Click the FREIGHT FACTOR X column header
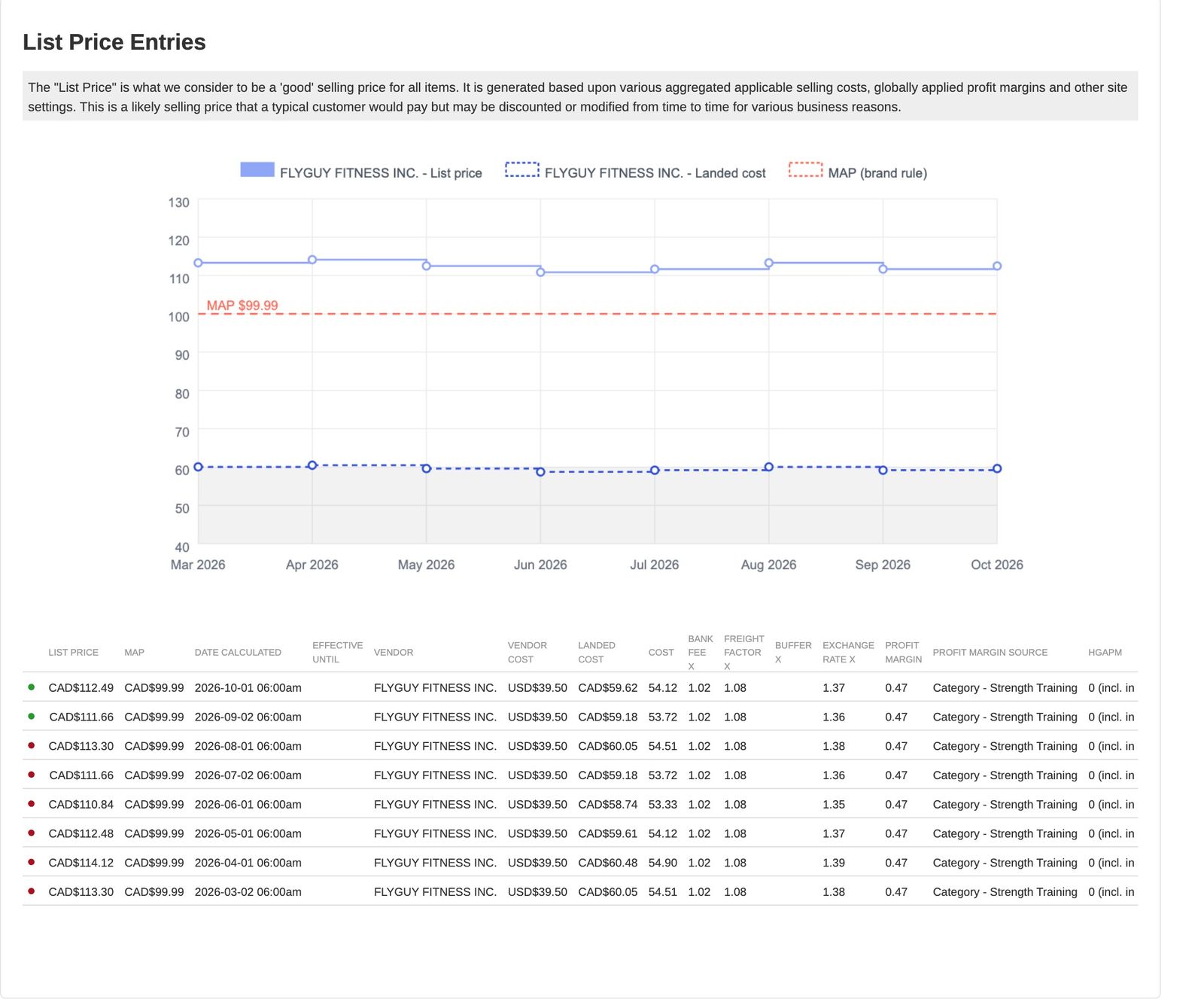 coord(743,653)
